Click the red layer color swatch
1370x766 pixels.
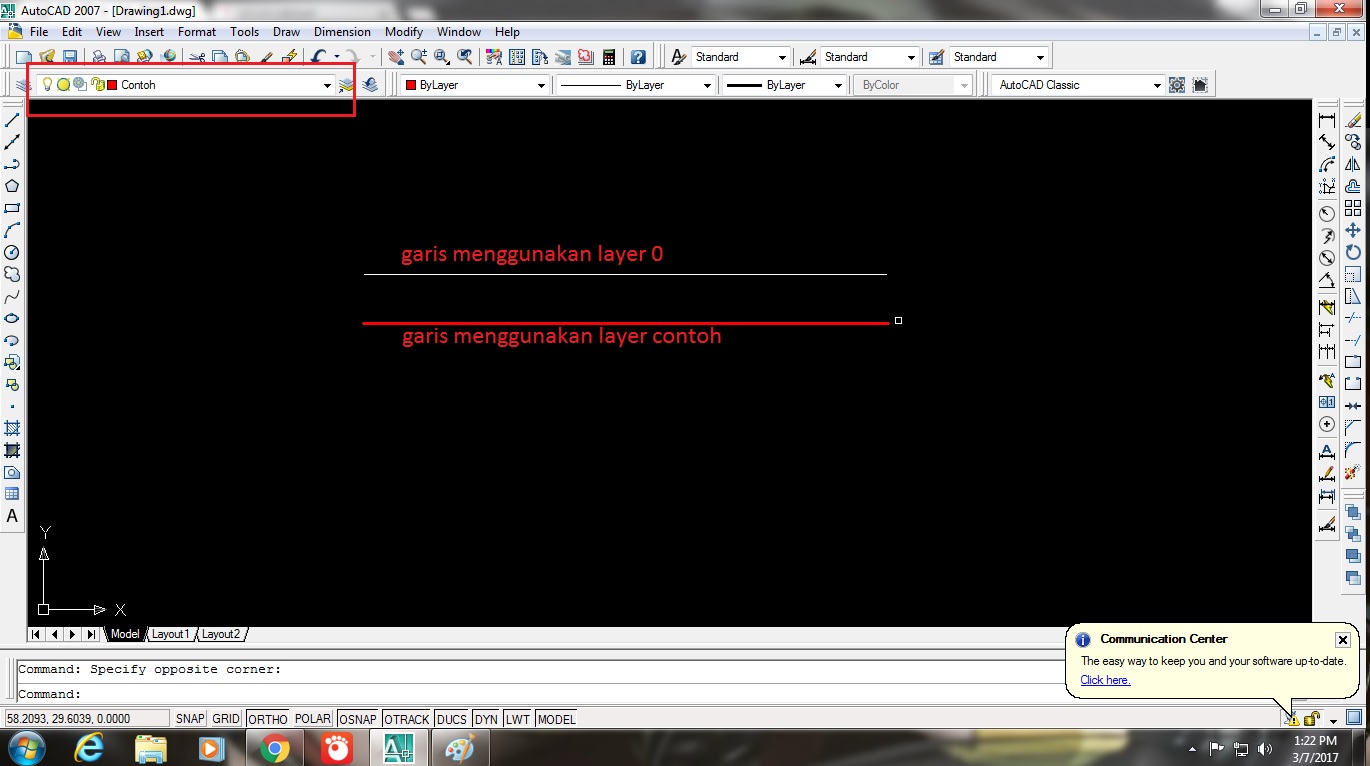point(113,84)
